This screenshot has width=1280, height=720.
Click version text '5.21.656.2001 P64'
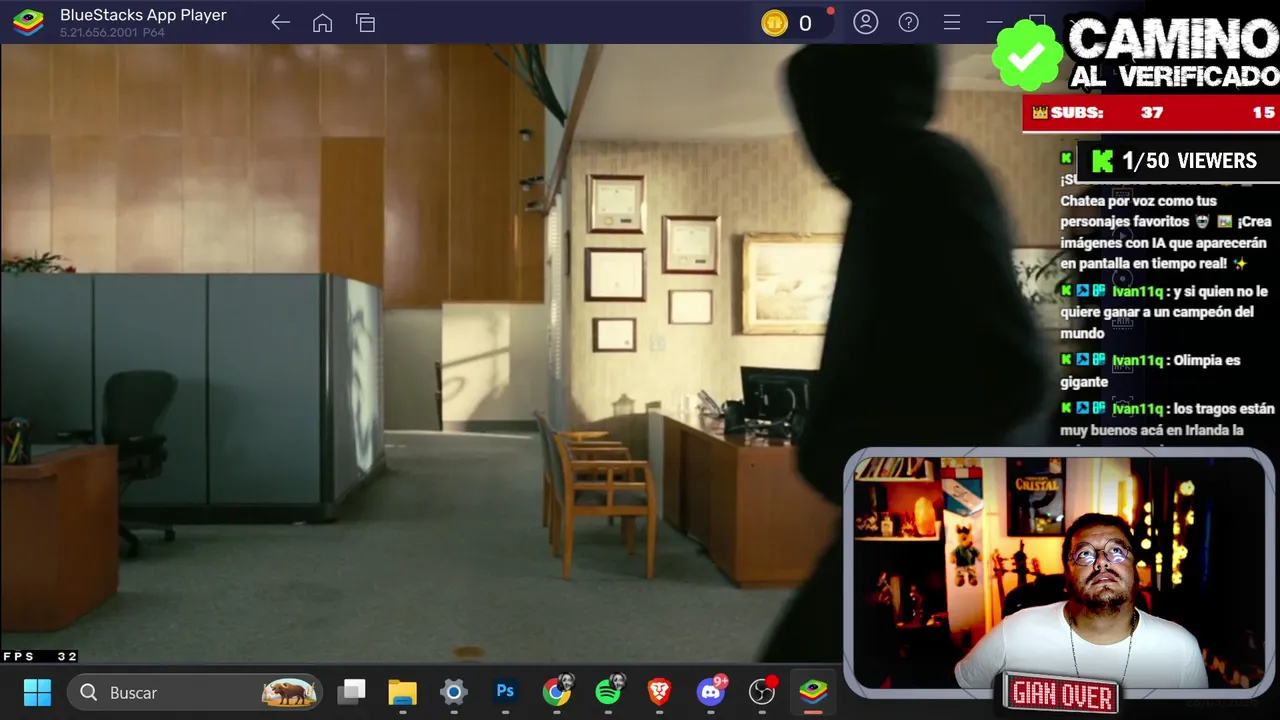click(112, 33)
